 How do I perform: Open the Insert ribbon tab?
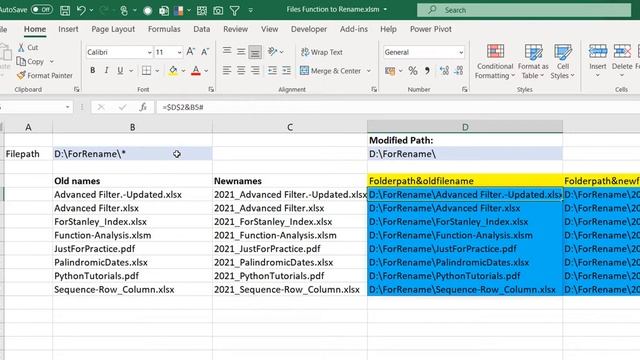pyautogui.click(x=68, y=29)
